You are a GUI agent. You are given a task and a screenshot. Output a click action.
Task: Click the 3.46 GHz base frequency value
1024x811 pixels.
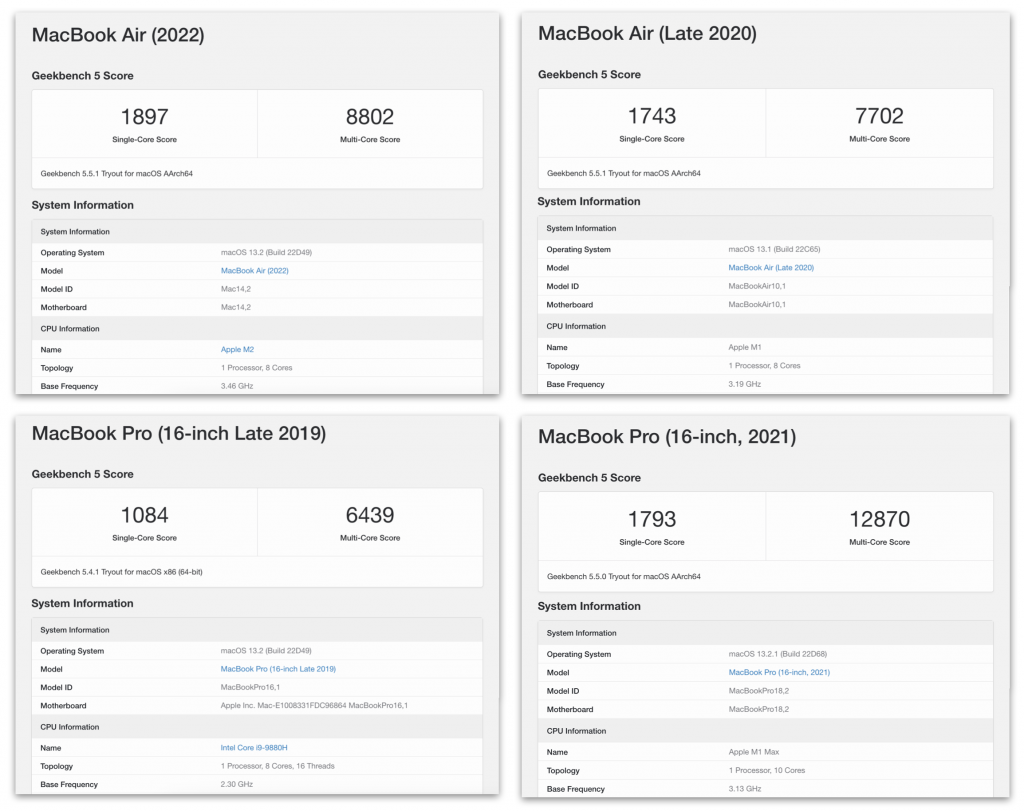[x=236, y=386]
